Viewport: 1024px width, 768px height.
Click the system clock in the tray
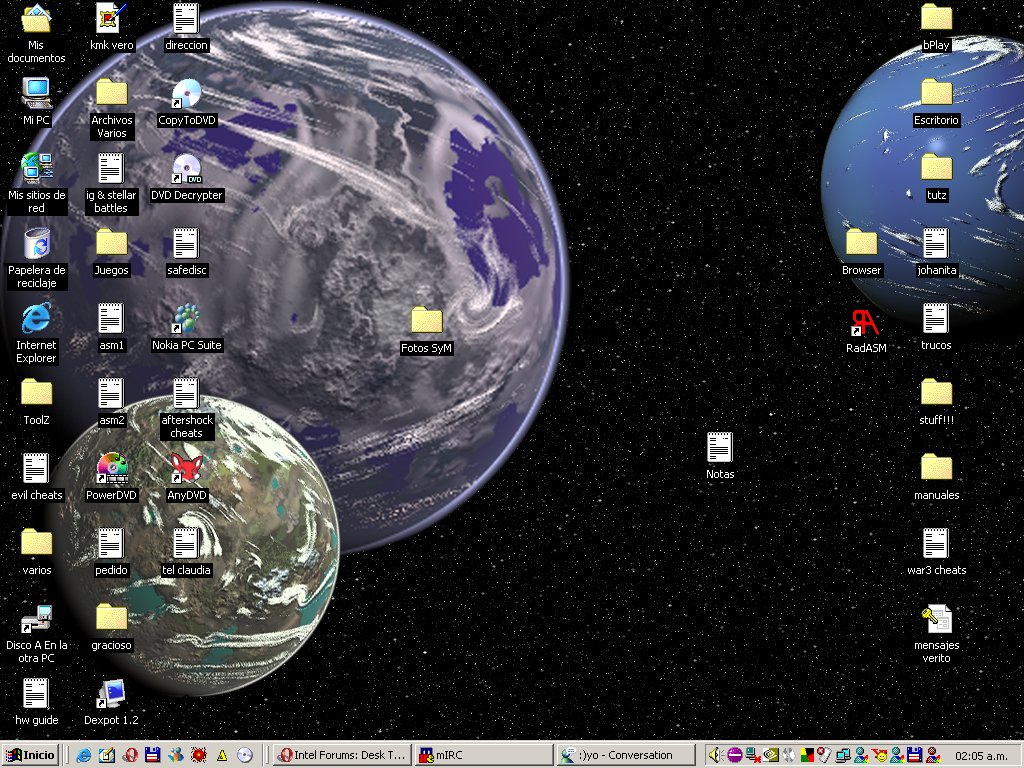pos(981,755)
